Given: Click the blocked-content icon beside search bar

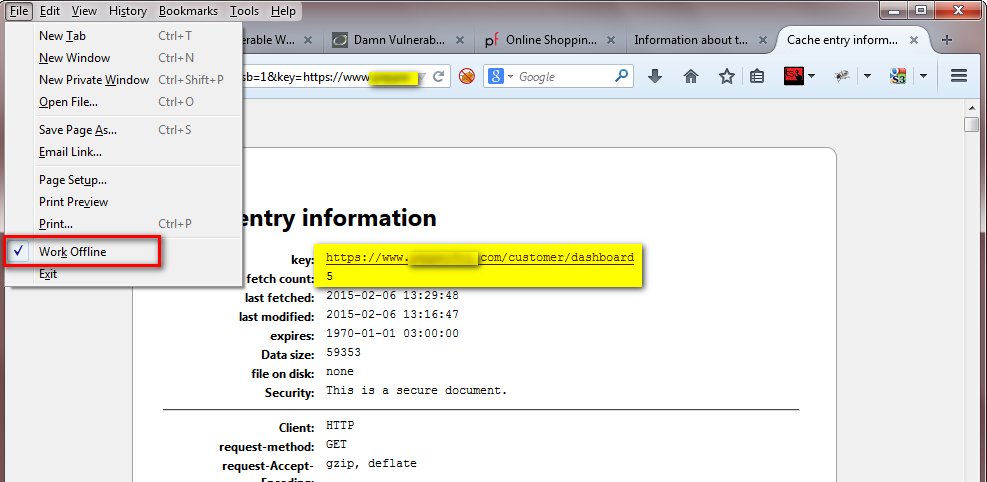Looking at the screenshot, I should tap(466, 76).
